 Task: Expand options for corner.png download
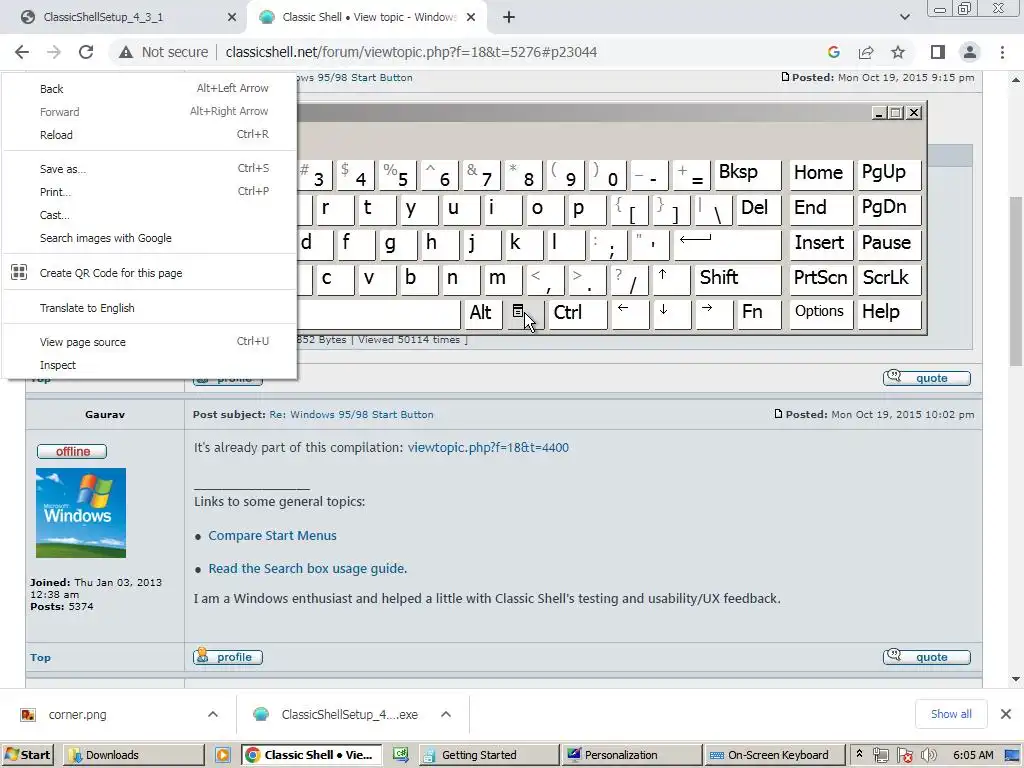[213, 714]
